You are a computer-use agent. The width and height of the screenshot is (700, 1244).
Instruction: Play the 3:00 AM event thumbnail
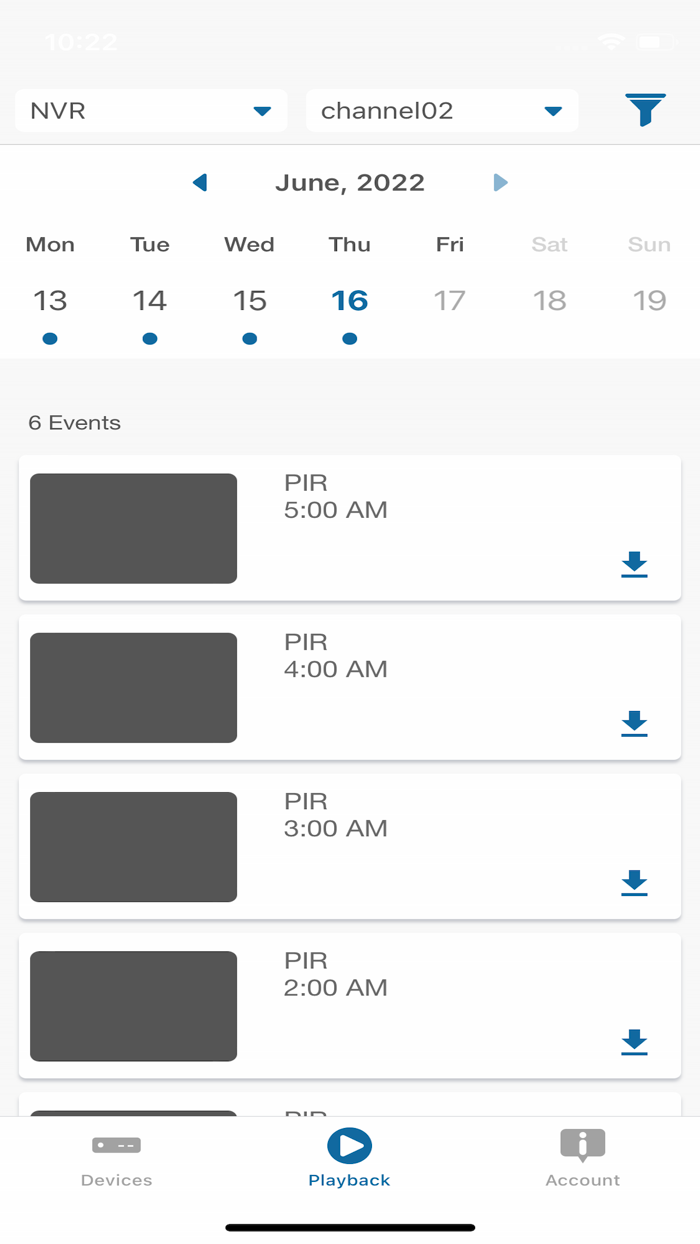pos(134,847)
